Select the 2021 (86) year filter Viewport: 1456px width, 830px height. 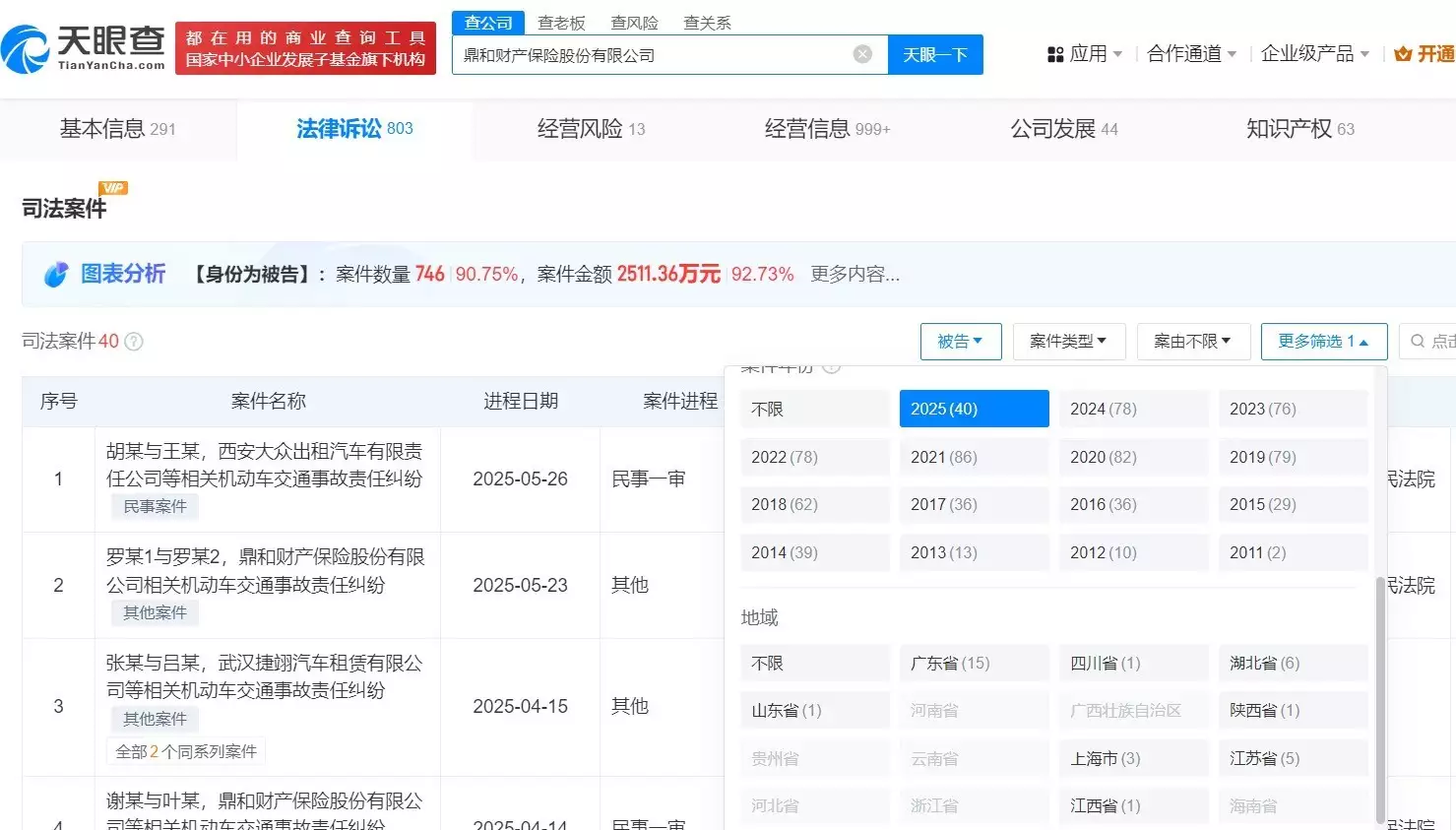click(x=975, y=457)
